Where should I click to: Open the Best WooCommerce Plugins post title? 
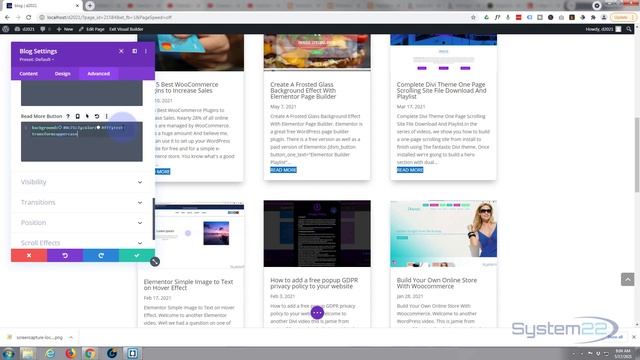click(187, 87)
